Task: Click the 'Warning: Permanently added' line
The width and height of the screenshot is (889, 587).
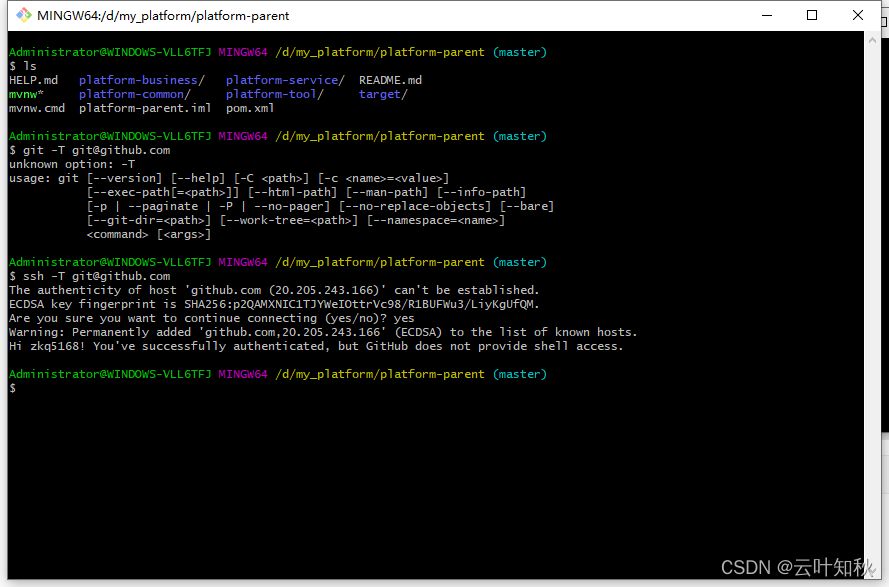Action: [323, 332]
